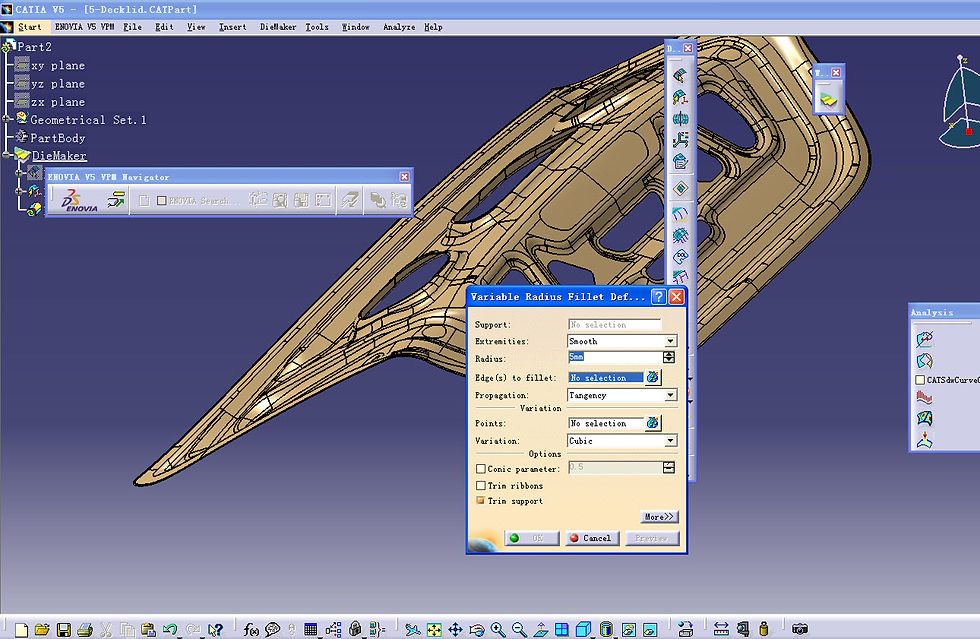
Task: Activate the Pan view tool
Action: click(455, 629)
